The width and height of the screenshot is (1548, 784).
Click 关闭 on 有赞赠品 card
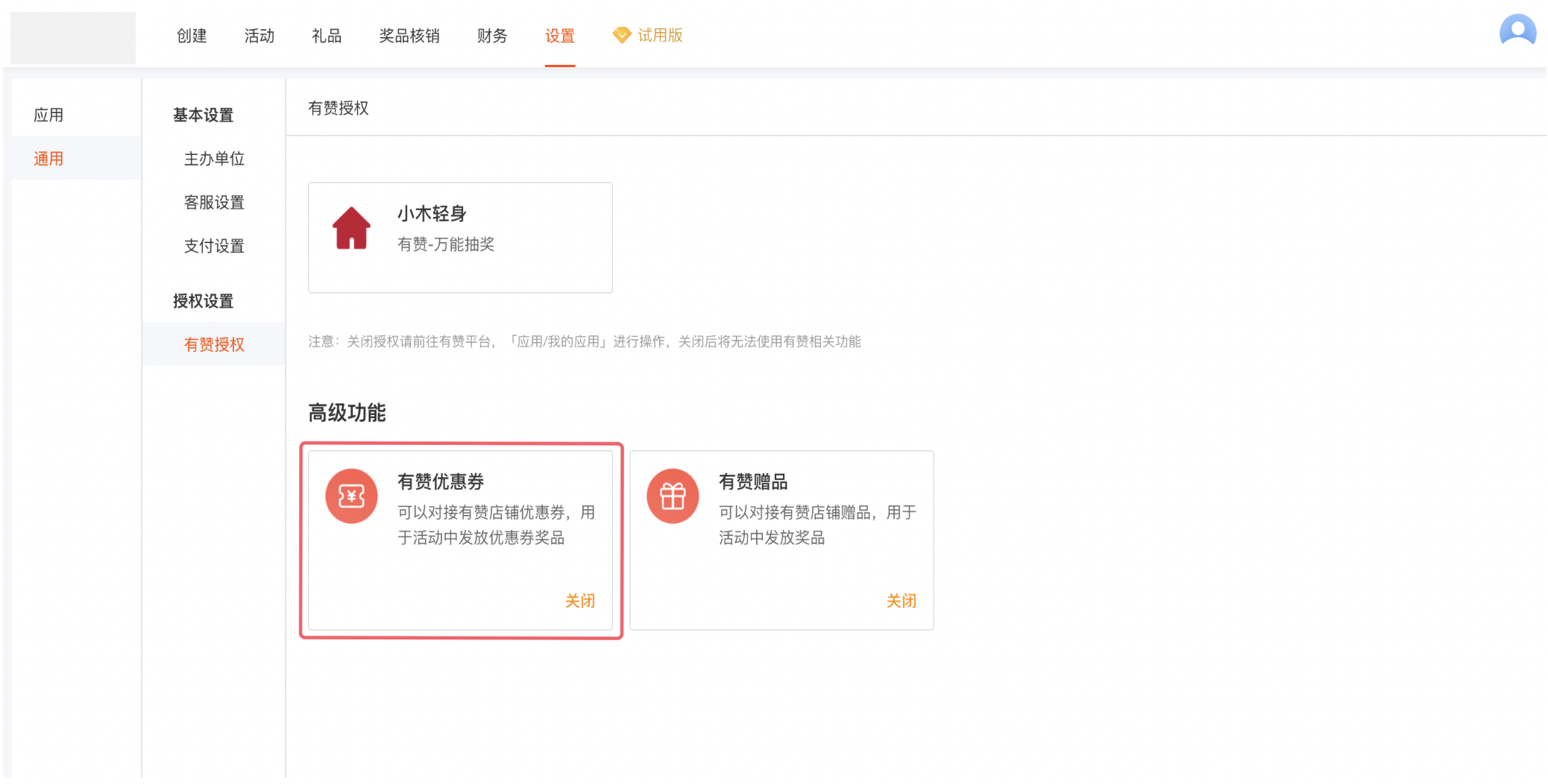point(901,600)
